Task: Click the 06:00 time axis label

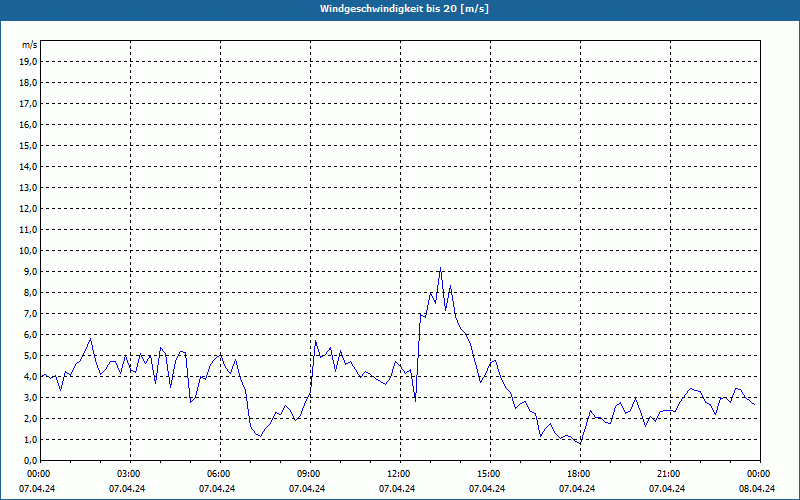Action: tap(220, 474)
